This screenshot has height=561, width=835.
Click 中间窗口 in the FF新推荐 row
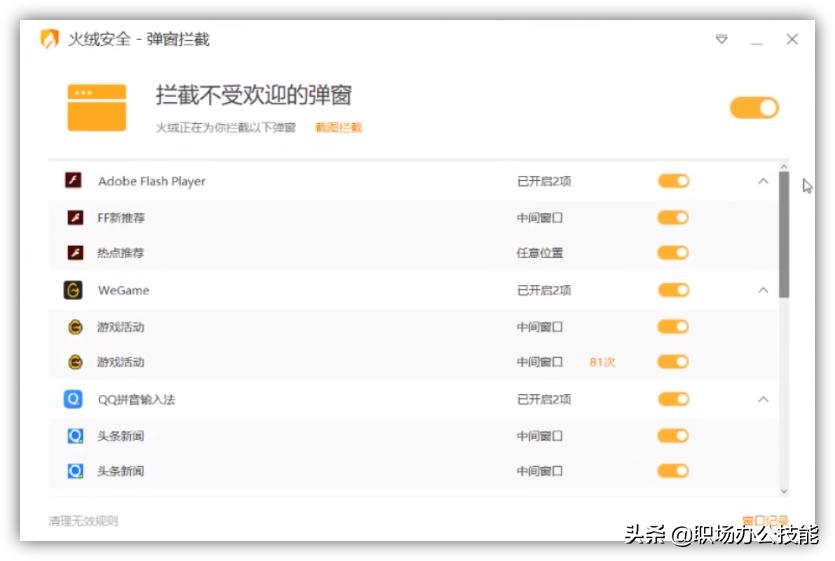tap(539, 218)
